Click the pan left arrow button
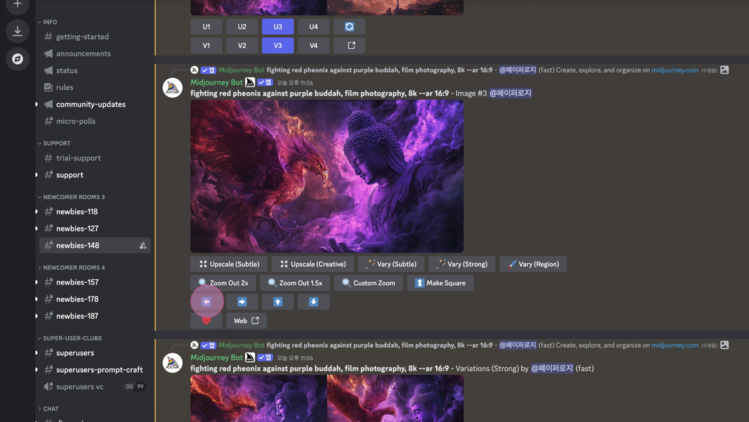 206,302
